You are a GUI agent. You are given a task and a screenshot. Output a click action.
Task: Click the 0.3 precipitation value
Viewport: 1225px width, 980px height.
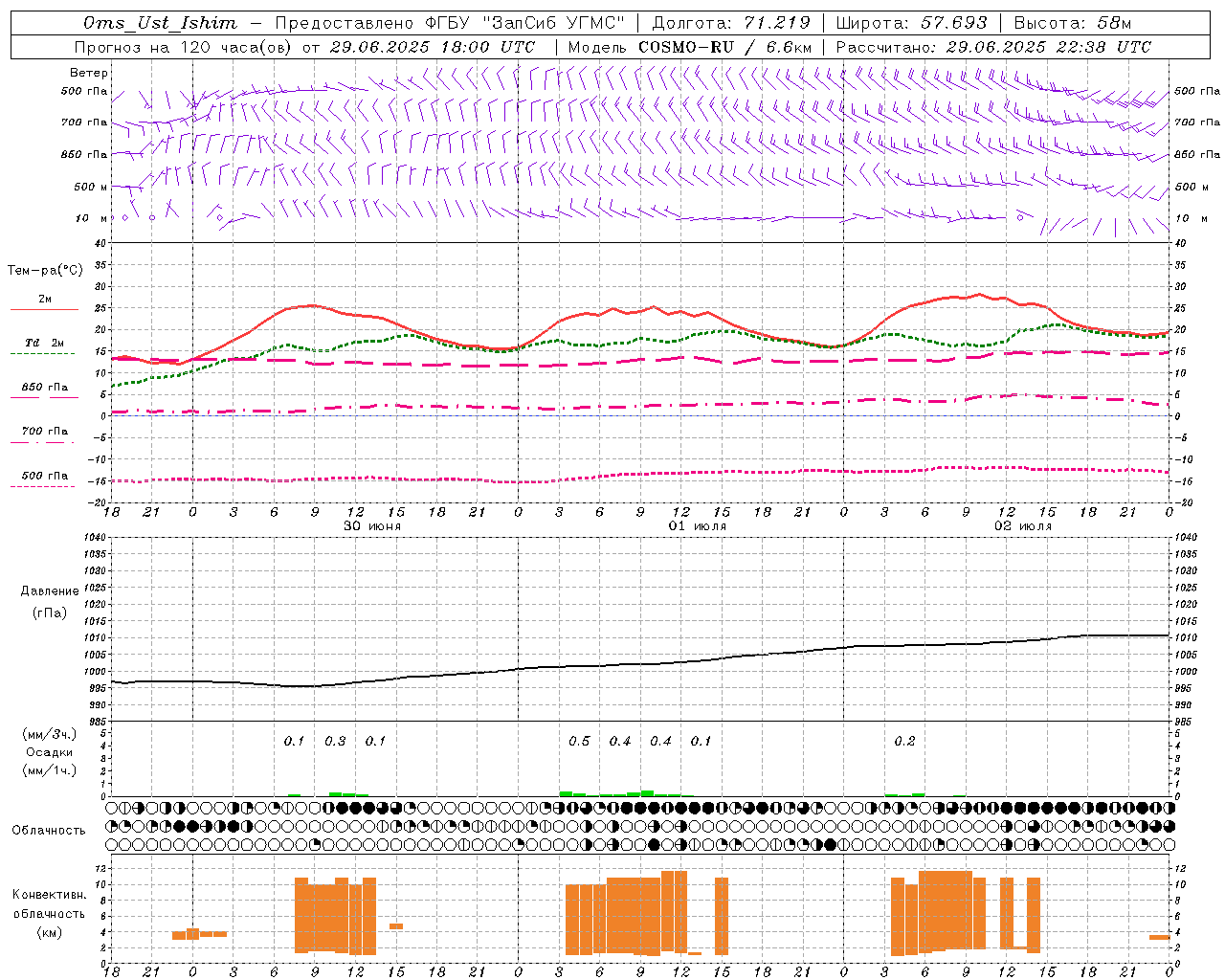[335, 742]
